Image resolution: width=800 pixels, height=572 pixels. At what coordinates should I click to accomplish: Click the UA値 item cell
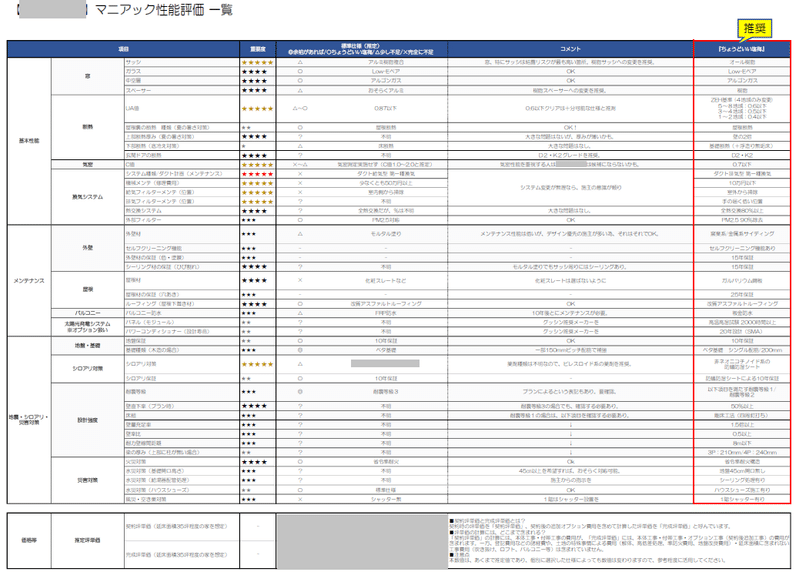click(182, 109)
